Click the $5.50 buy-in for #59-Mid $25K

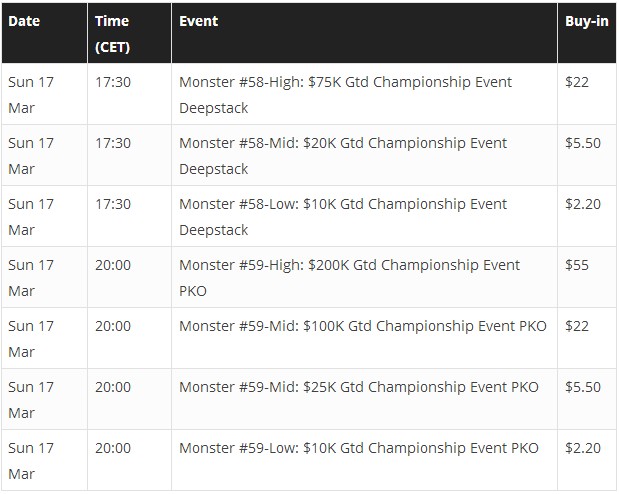(x=583, y=387)
